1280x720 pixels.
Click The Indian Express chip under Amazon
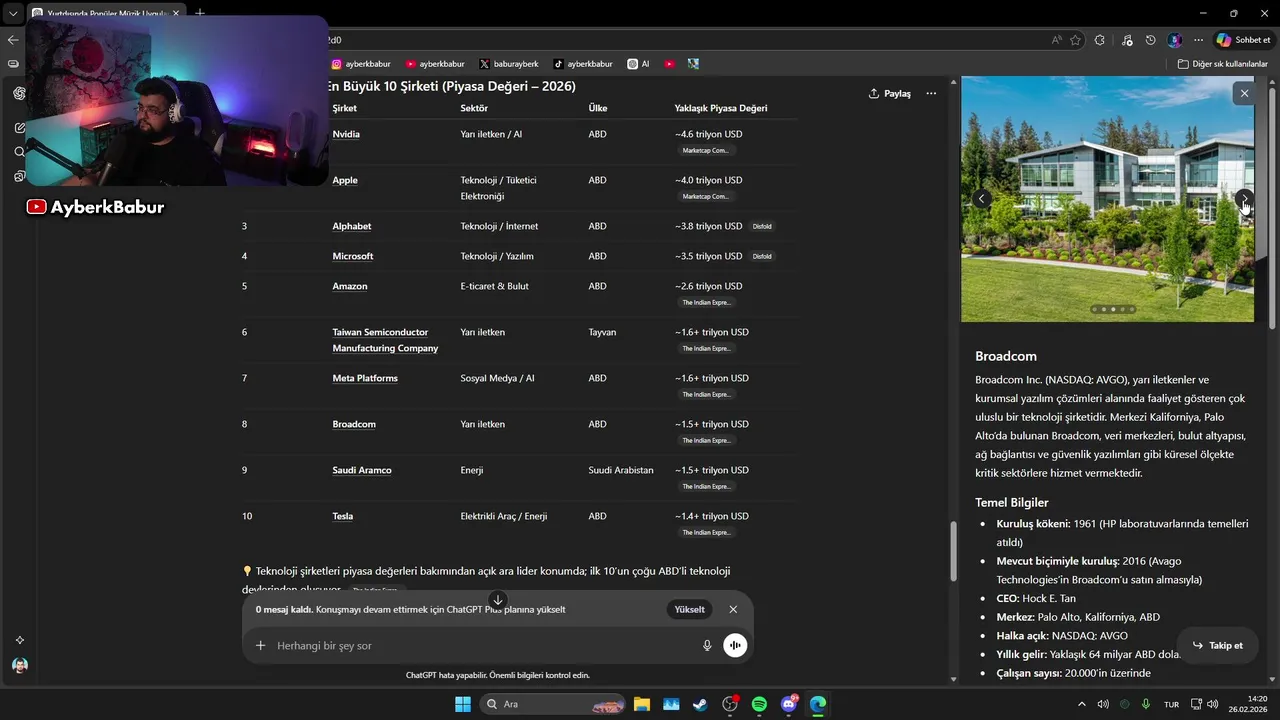(706, 302)
